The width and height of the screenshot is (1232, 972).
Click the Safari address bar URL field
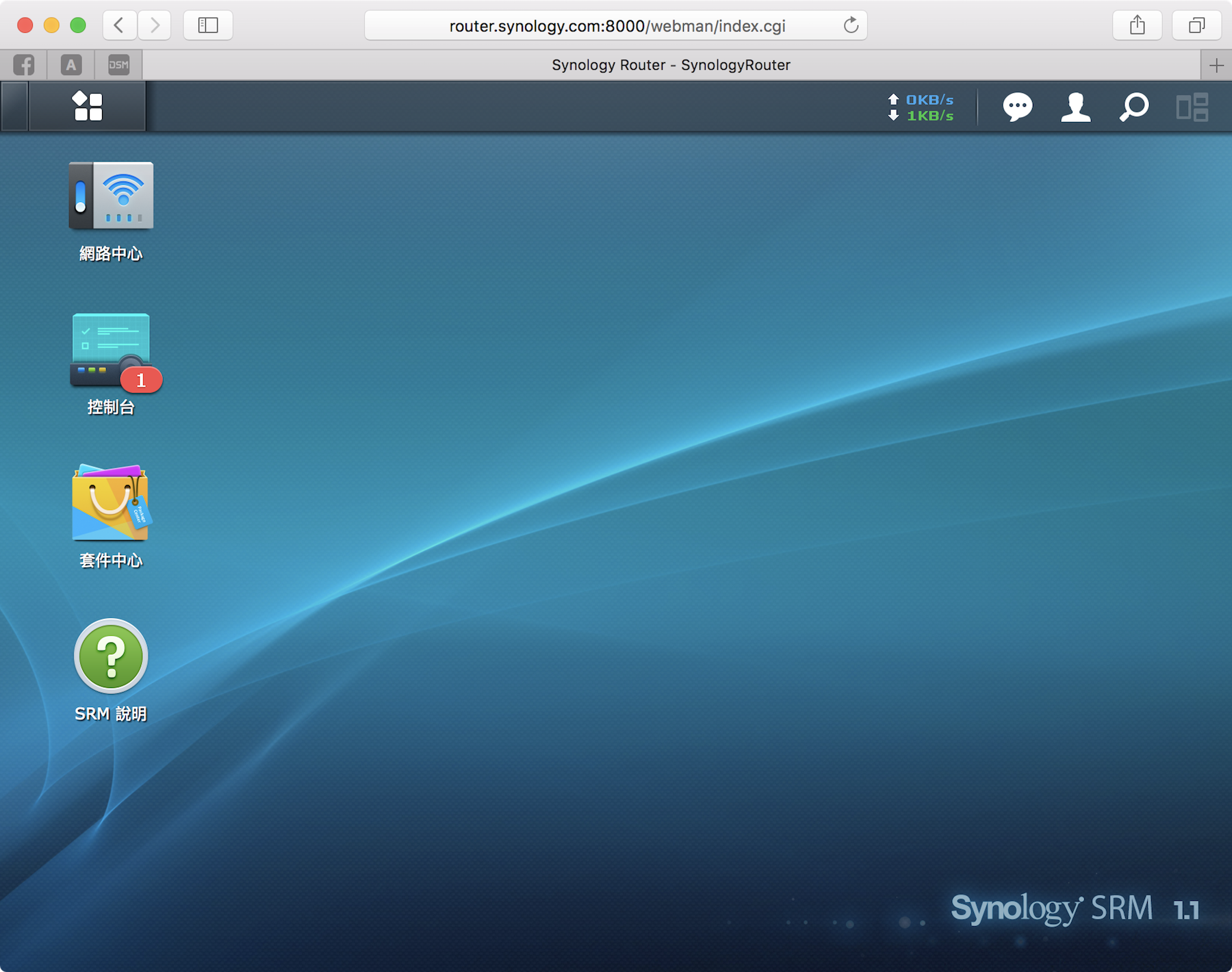[616, 26]
